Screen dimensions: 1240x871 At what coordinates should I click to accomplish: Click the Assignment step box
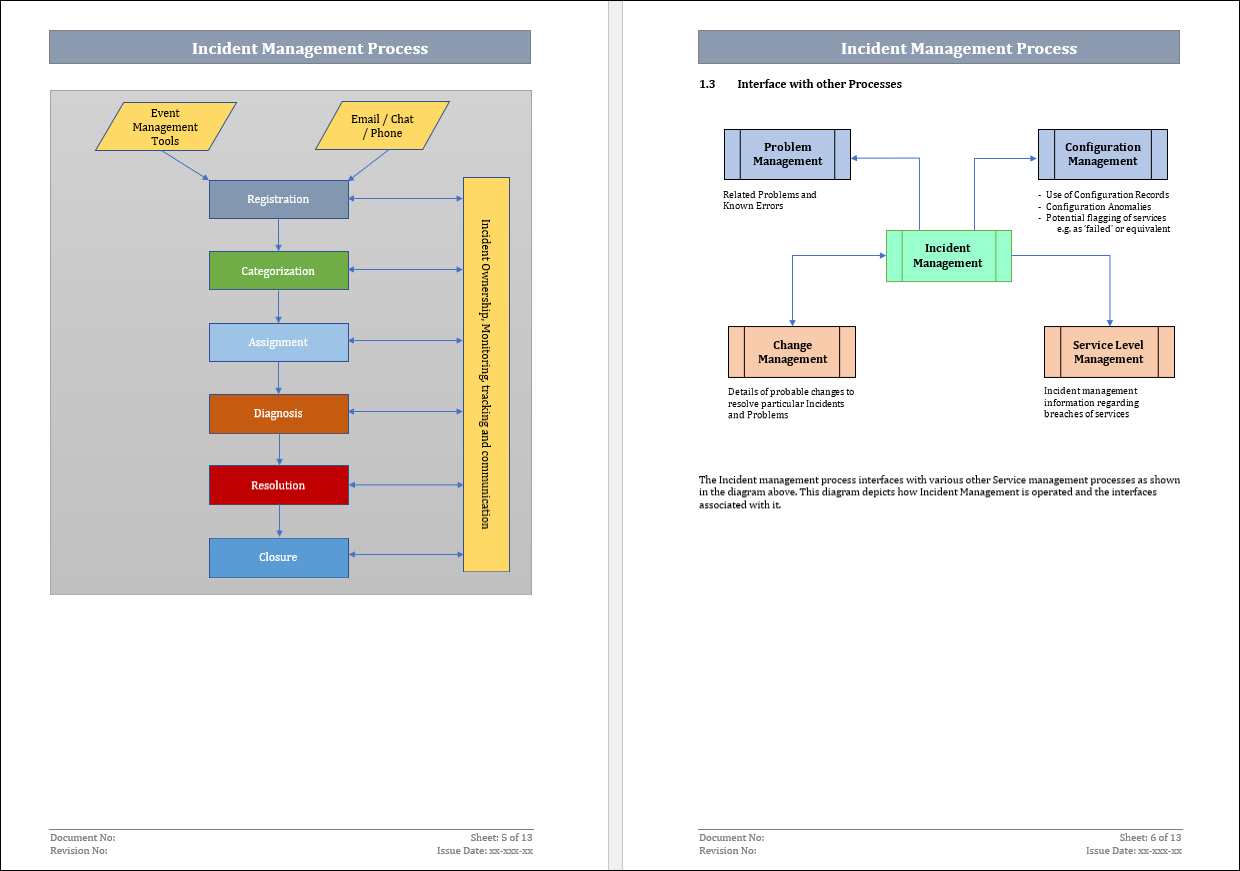click(278, 342)
